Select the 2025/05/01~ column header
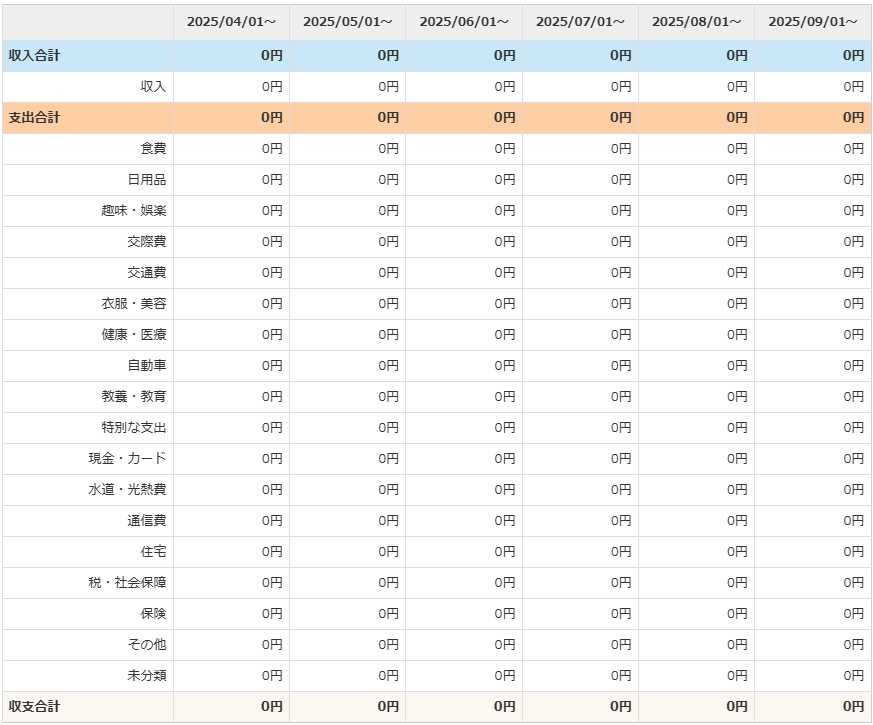Viewport: 873px width, 725px height. pos(347,22)
